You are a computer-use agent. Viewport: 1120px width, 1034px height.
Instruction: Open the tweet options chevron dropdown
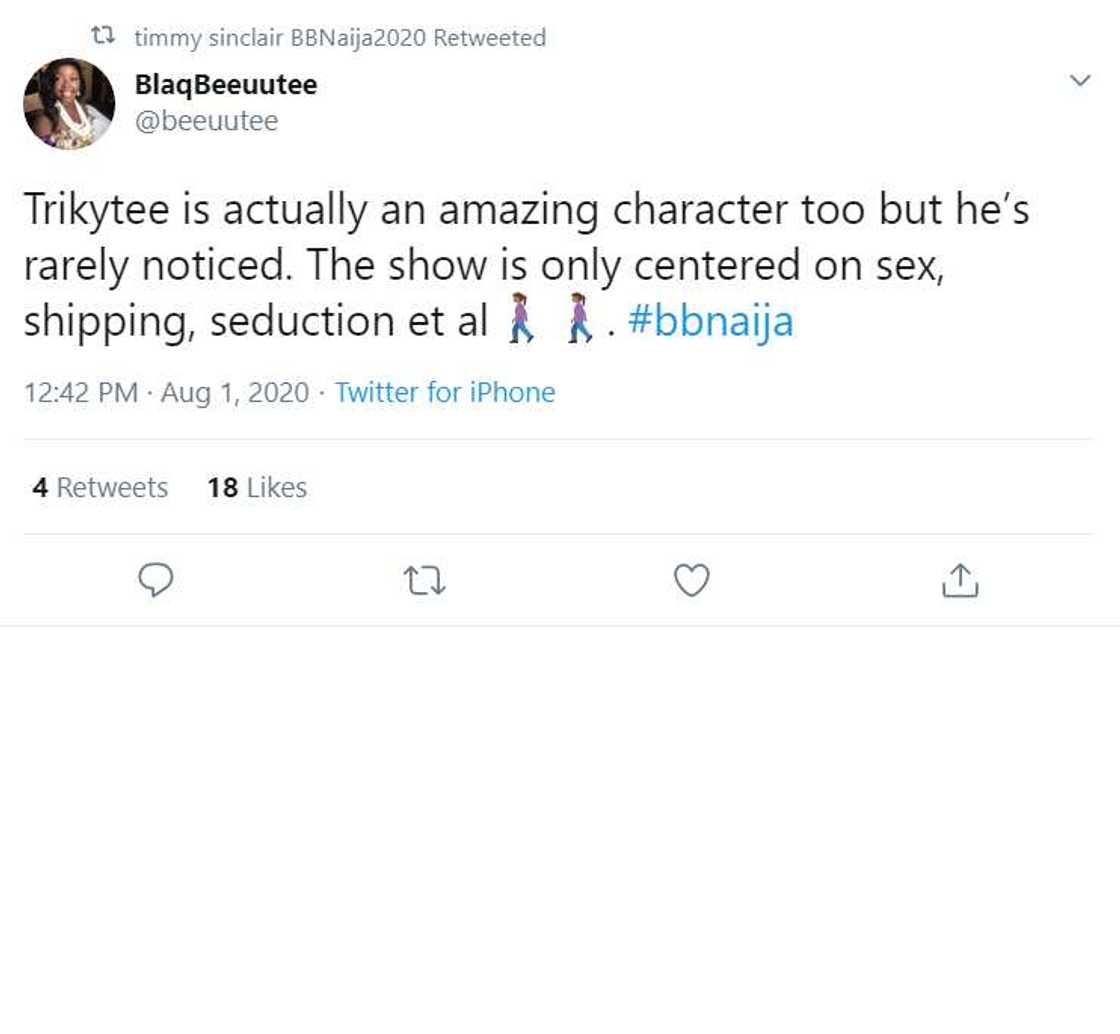(x=1080, y=81)
